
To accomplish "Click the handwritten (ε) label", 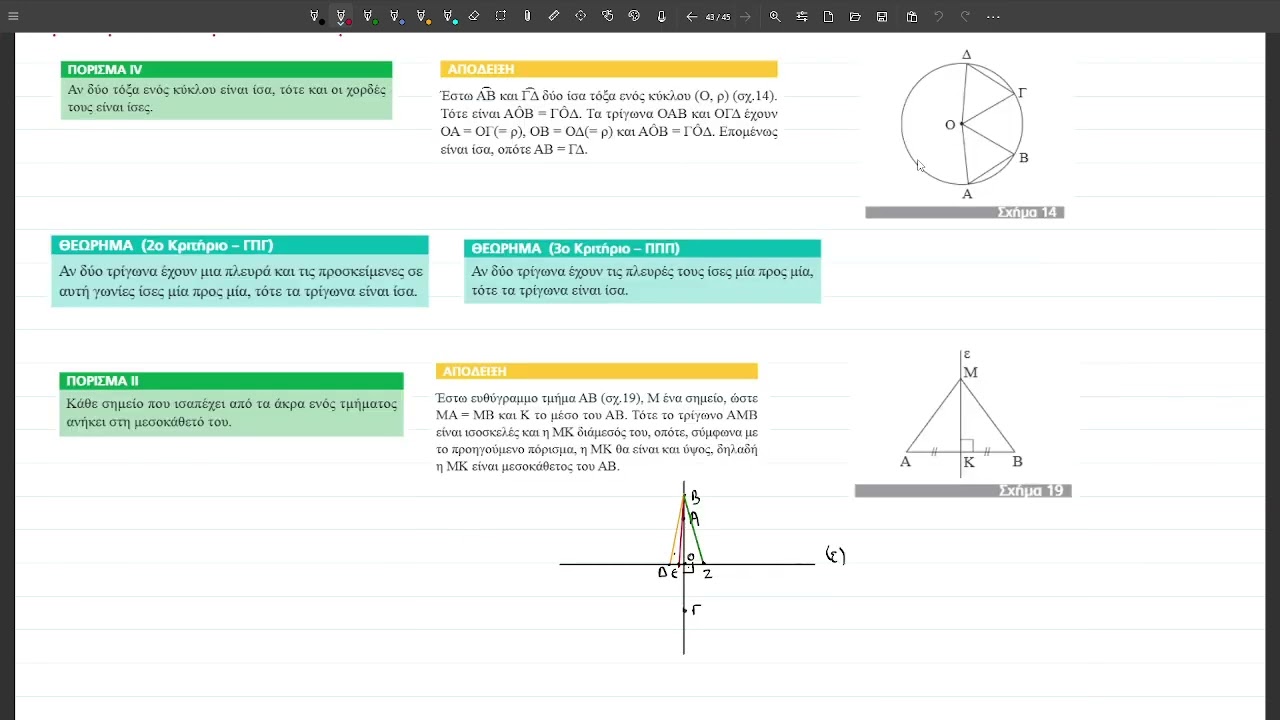I will [x=835, y=556].
